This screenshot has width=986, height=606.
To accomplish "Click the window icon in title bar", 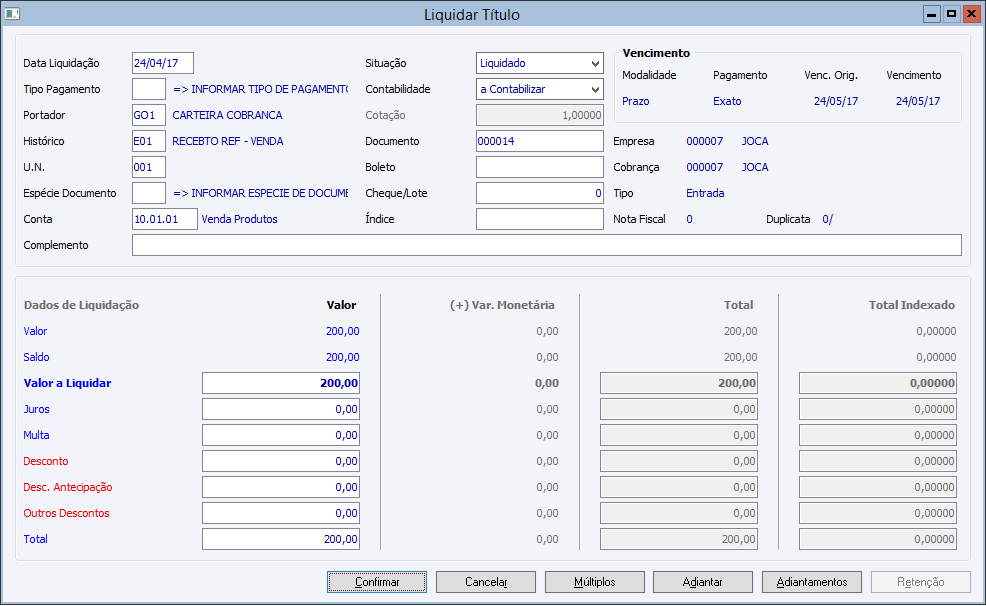I will 14,14.
